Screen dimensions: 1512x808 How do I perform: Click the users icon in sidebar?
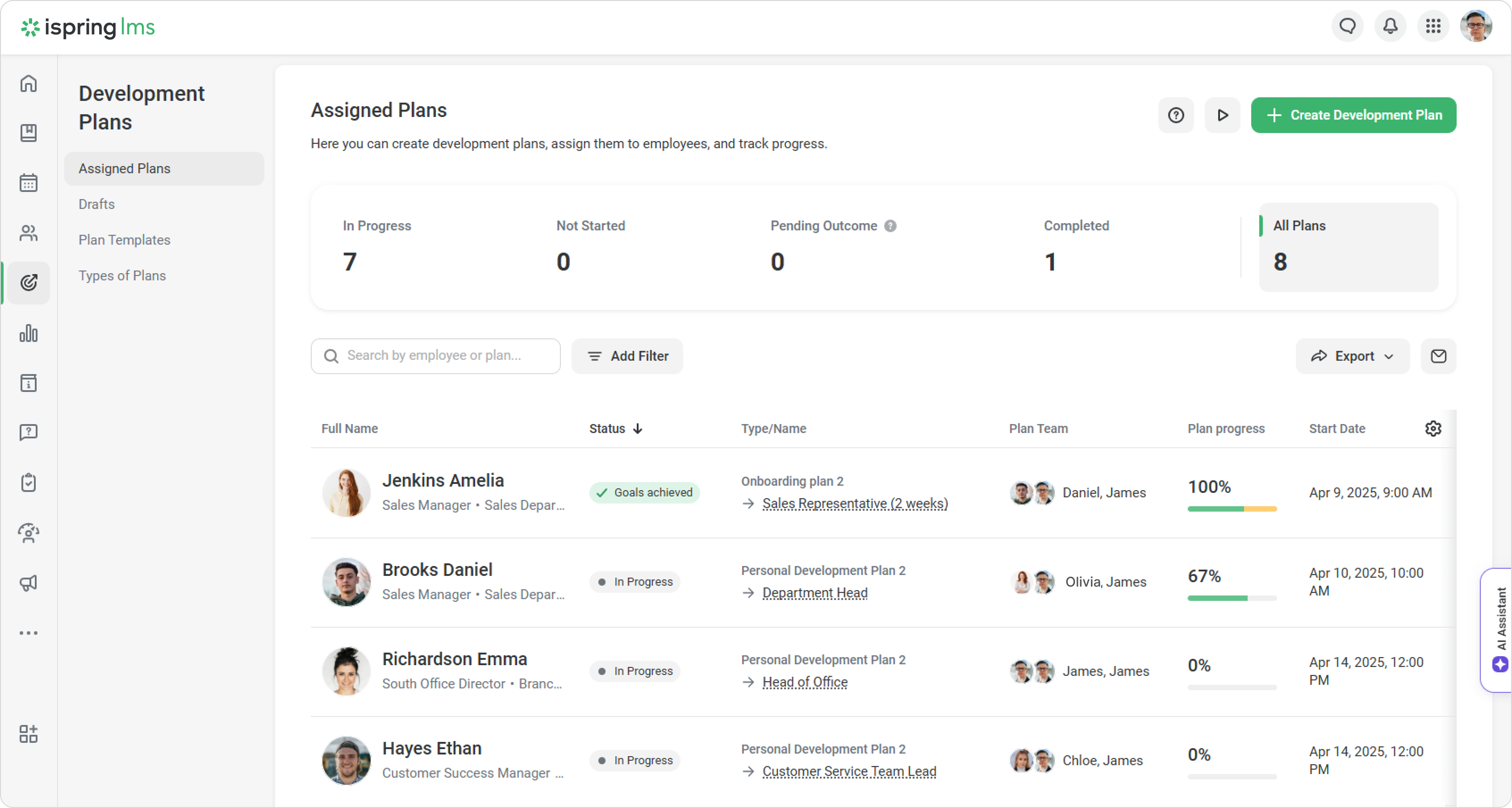pyautogui.click(x=28, y=233)
